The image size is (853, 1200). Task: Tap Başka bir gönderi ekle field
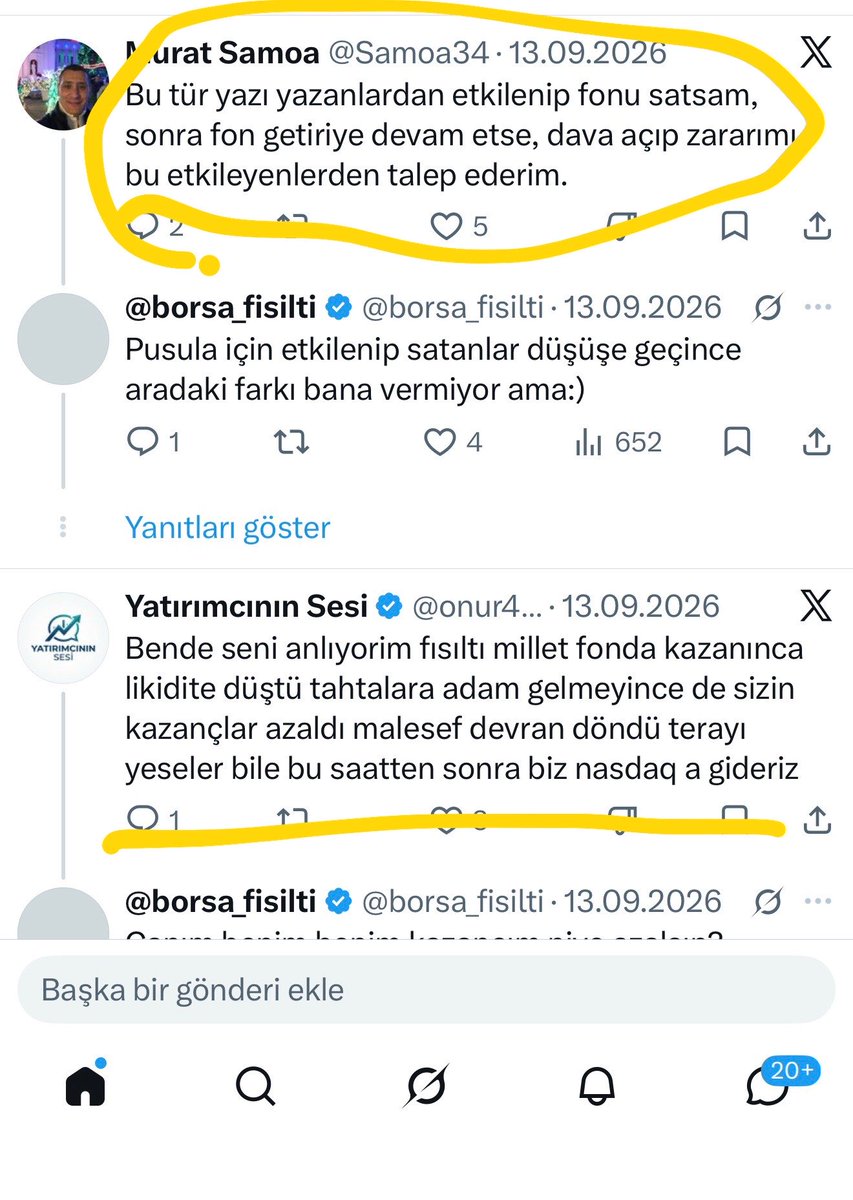[x=426, y=990]
